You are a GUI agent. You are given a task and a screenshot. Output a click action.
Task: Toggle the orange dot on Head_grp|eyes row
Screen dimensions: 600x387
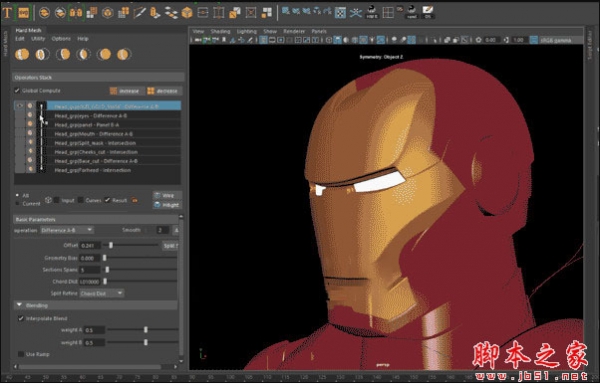pyautogui.click(x=30, y=115)
